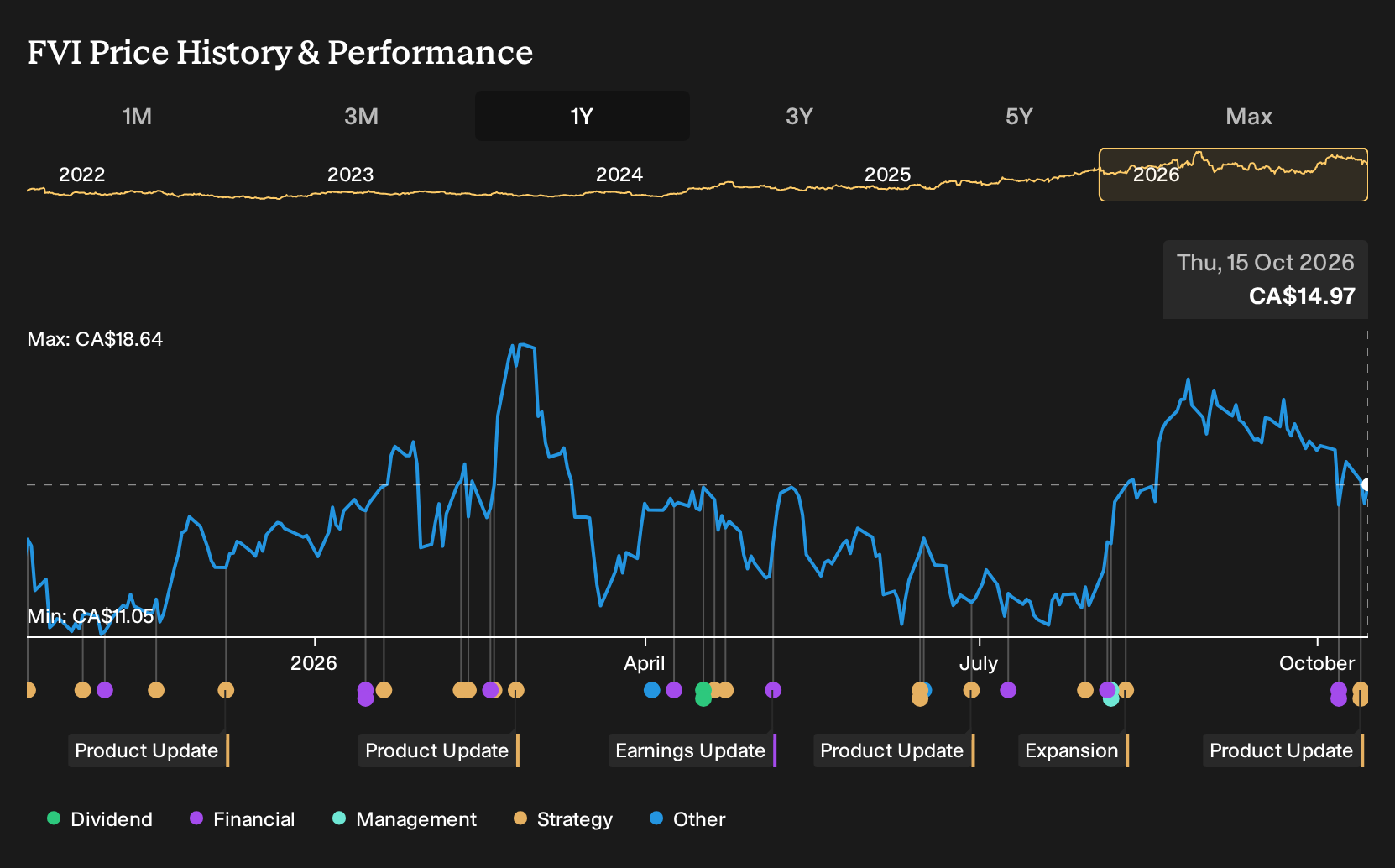Screen dimensions: 1395x868
Task: Select the 1M time range tab
Action: (137, 116)
